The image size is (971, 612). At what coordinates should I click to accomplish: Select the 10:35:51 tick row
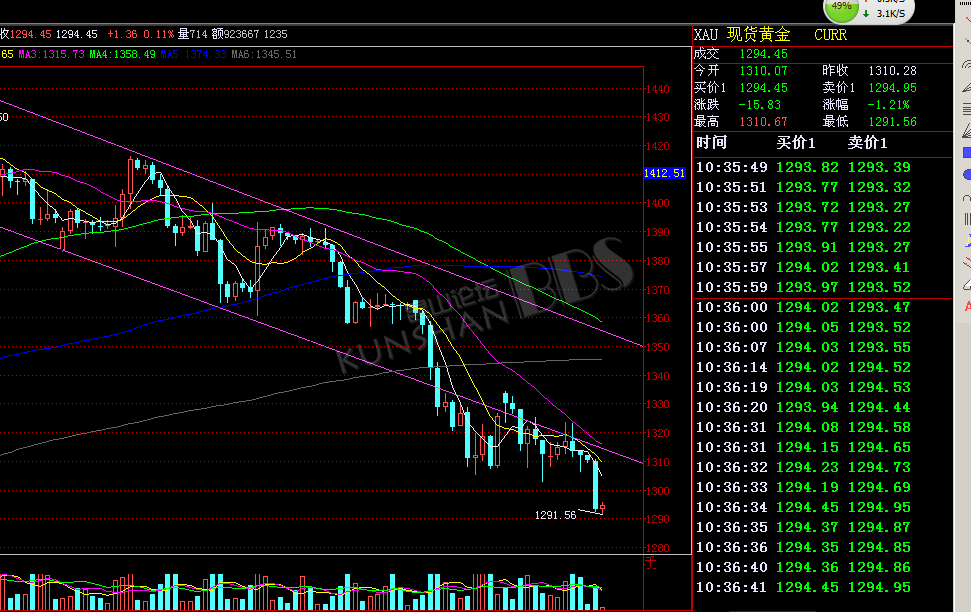(x=803, y=187)
